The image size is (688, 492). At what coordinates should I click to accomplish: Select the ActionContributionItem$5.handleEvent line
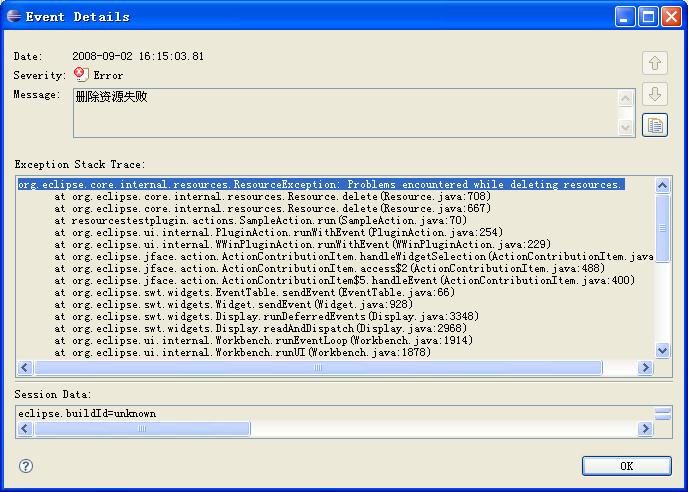(x=344, y=280)
